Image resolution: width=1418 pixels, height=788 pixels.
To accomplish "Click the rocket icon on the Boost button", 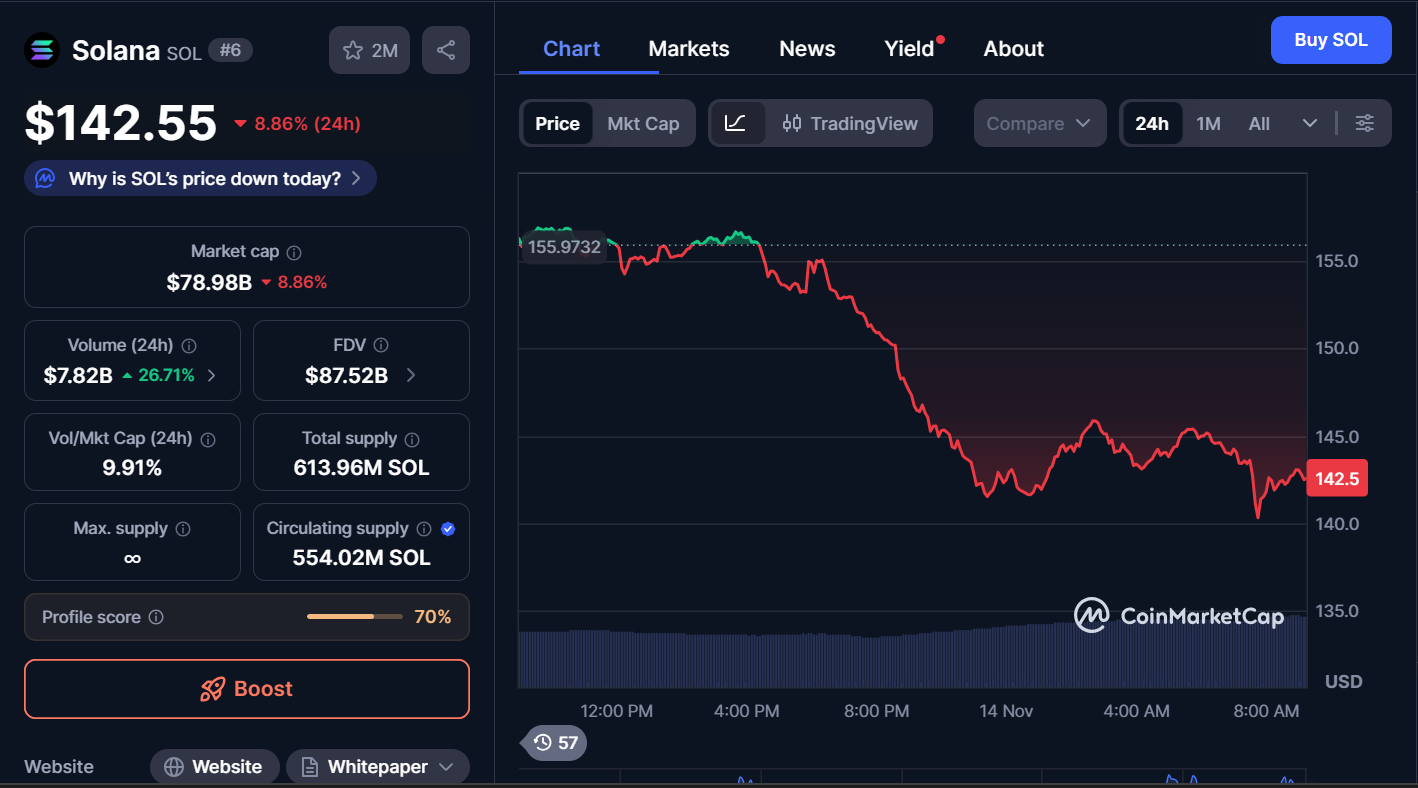I will point(213,689).
